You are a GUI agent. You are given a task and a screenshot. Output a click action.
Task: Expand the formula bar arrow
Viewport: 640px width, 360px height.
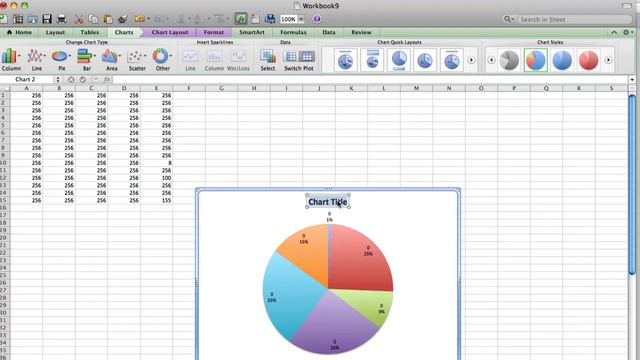tap(632, 79)
